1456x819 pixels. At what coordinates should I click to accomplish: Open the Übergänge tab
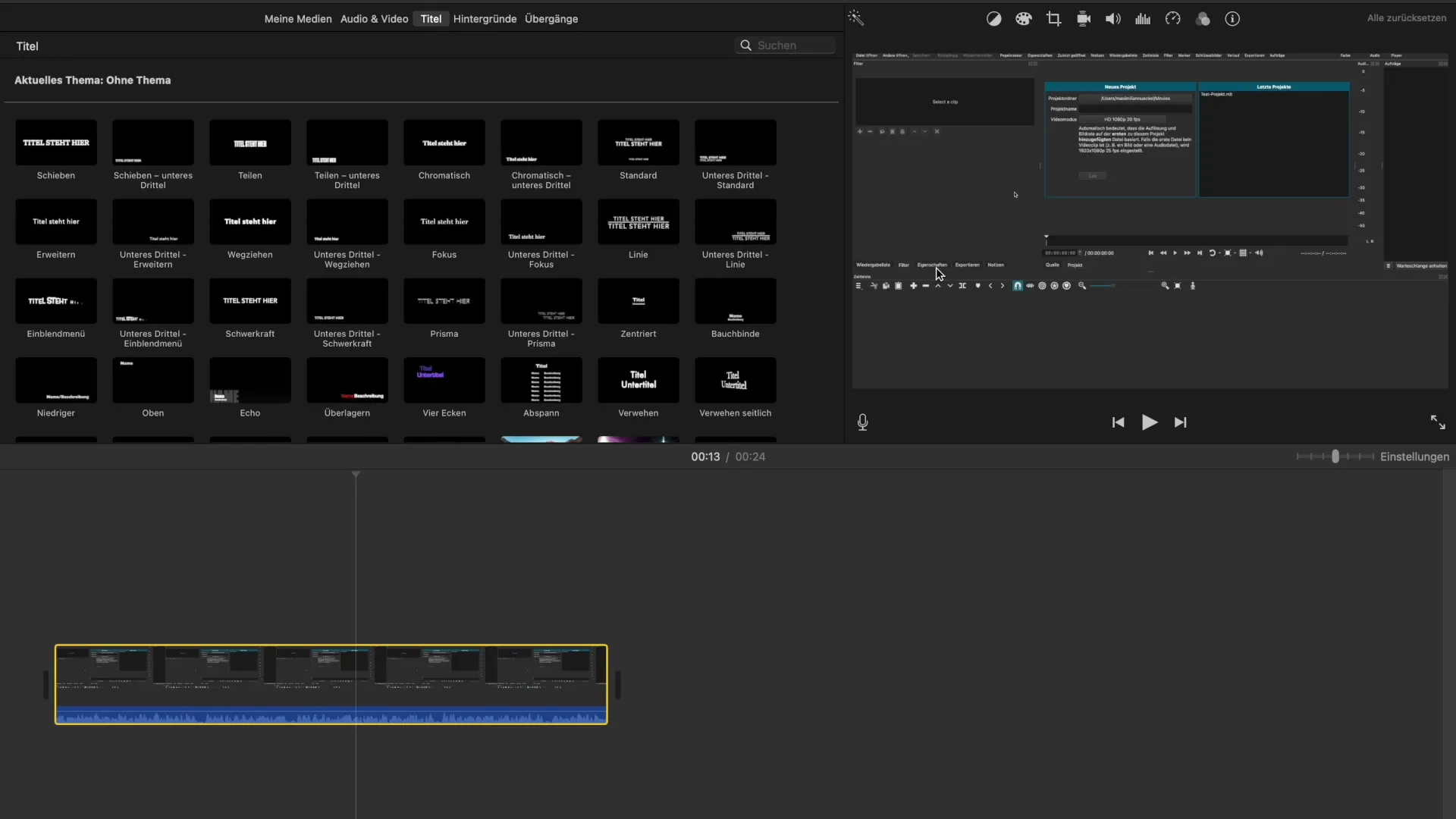point(551,19)
